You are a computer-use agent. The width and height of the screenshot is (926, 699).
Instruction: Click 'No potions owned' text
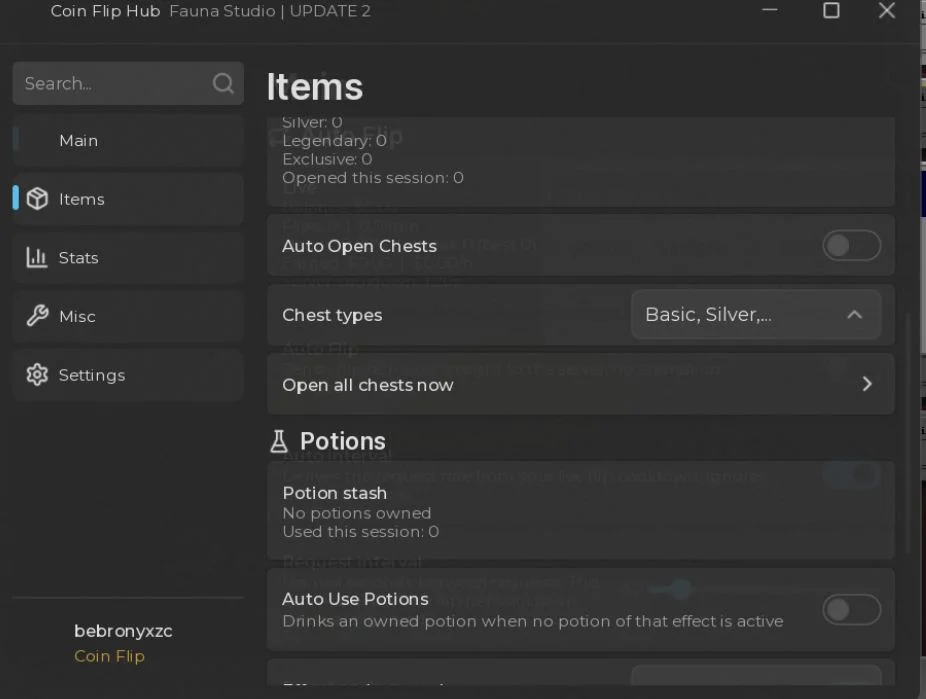pos(357,513)
